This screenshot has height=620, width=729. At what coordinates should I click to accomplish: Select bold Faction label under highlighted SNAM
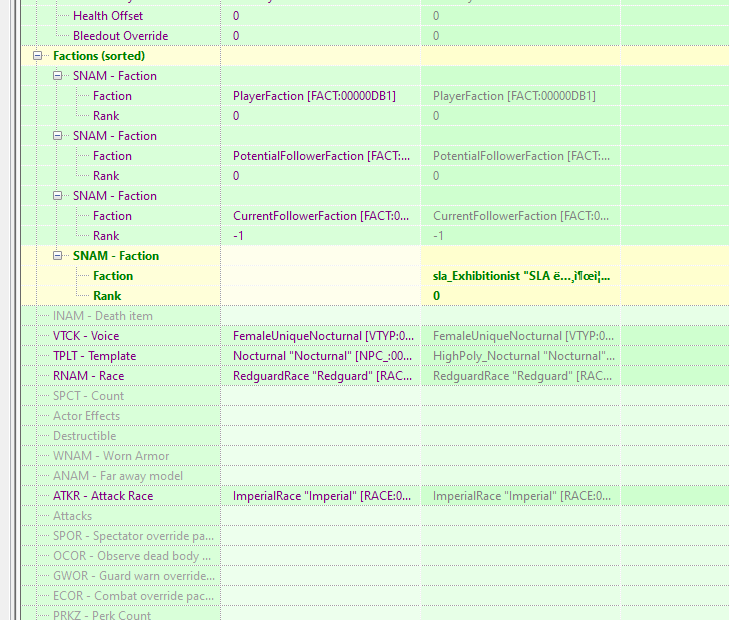pos(113,276)
